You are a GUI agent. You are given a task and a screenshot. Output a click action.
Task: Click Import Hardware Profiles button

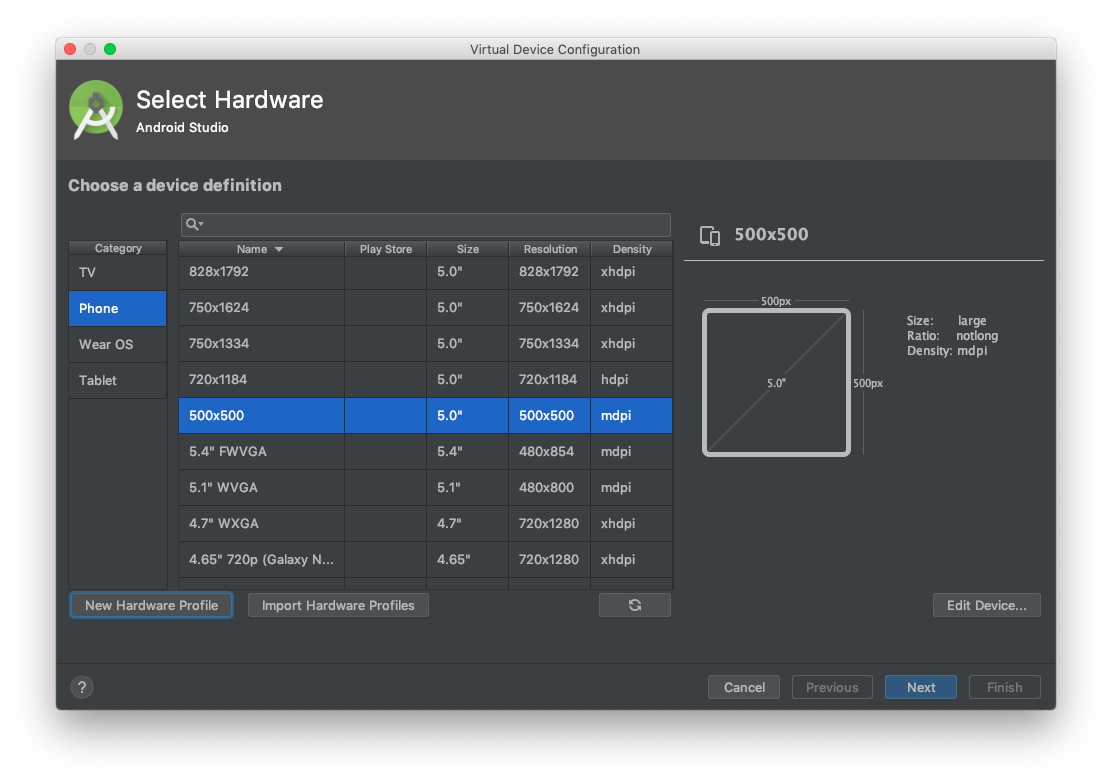(x=338, y=605)
